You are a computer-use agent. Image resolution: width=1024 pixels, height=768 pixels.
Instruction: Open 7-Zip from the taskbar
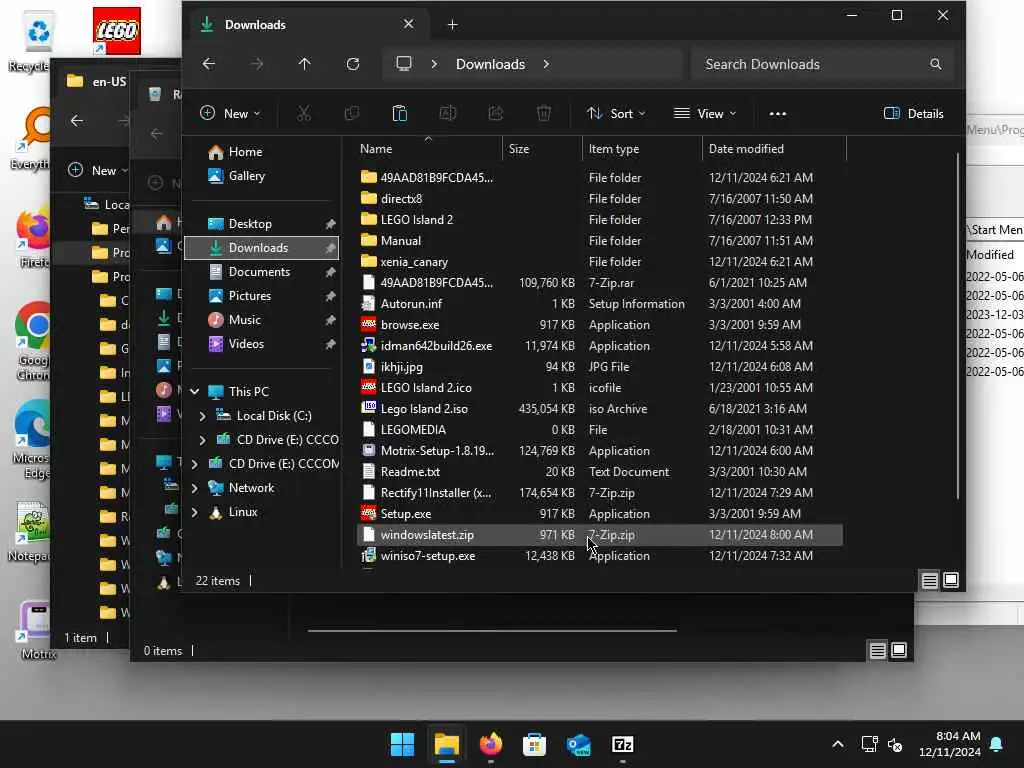point(622,744)
